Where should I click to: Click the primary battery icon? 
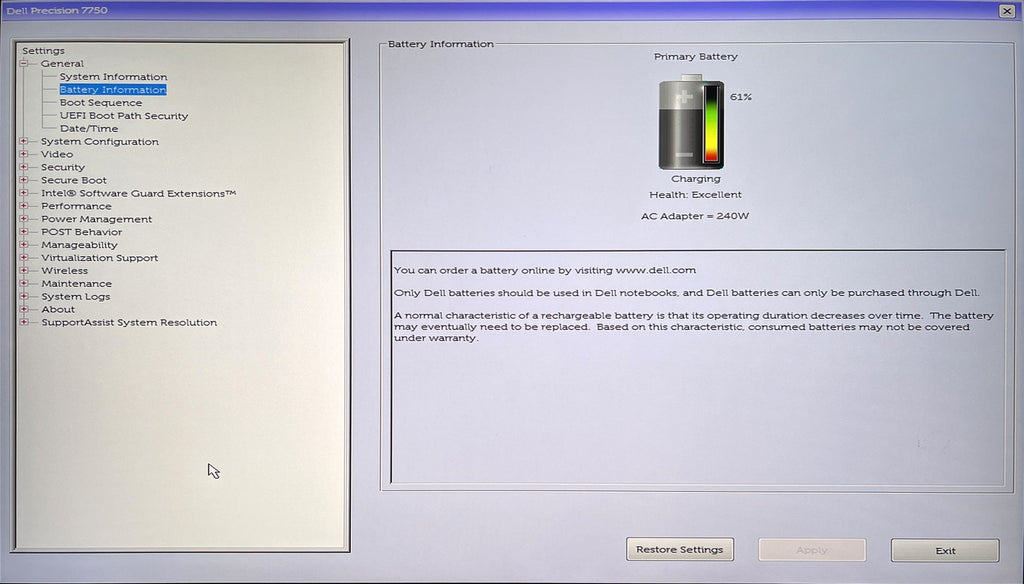coord(691,122)
